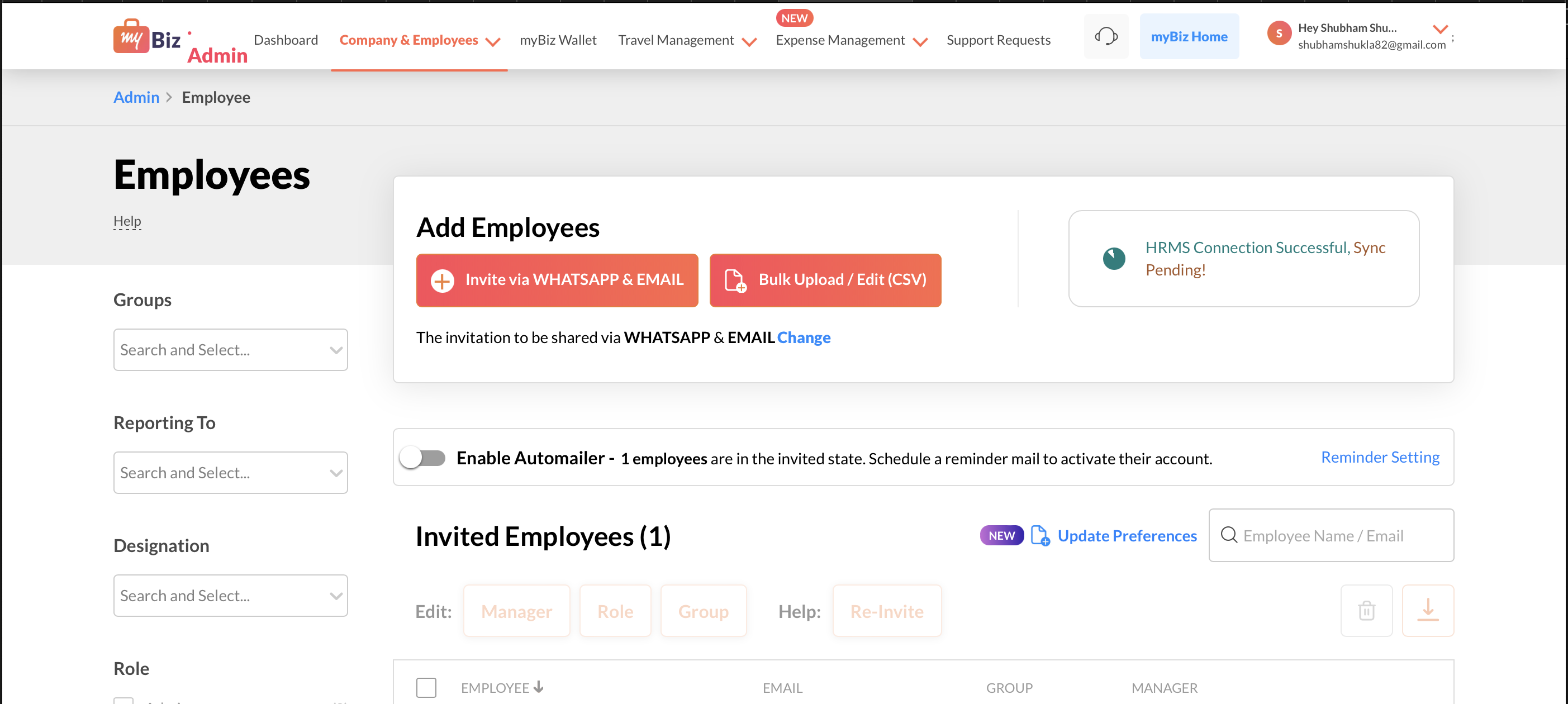Screen dimensions: 1568x704
Task: Click the Group edit button
Action: pos(703,611)
